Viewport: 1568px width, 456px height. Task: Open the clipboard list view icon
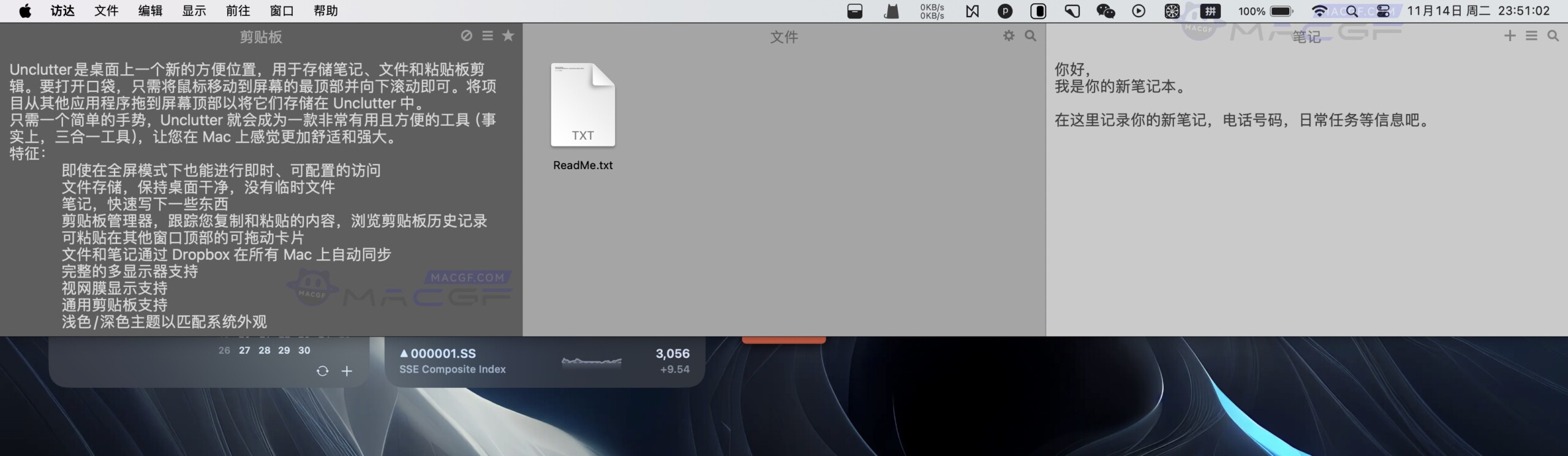tap(488, 36)
